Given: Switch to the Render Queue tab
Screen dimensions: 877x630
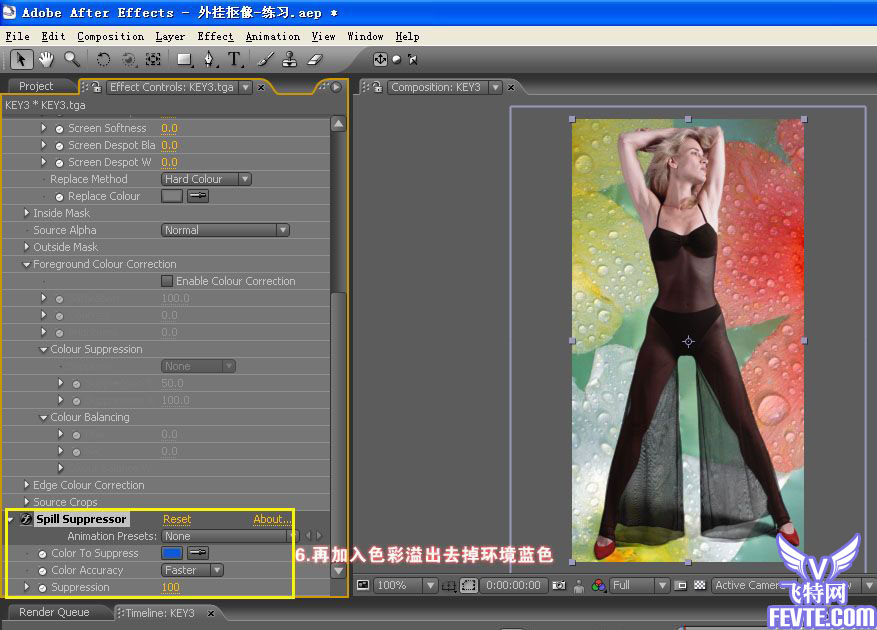Looking at the screenshot, I should point(54,612).
